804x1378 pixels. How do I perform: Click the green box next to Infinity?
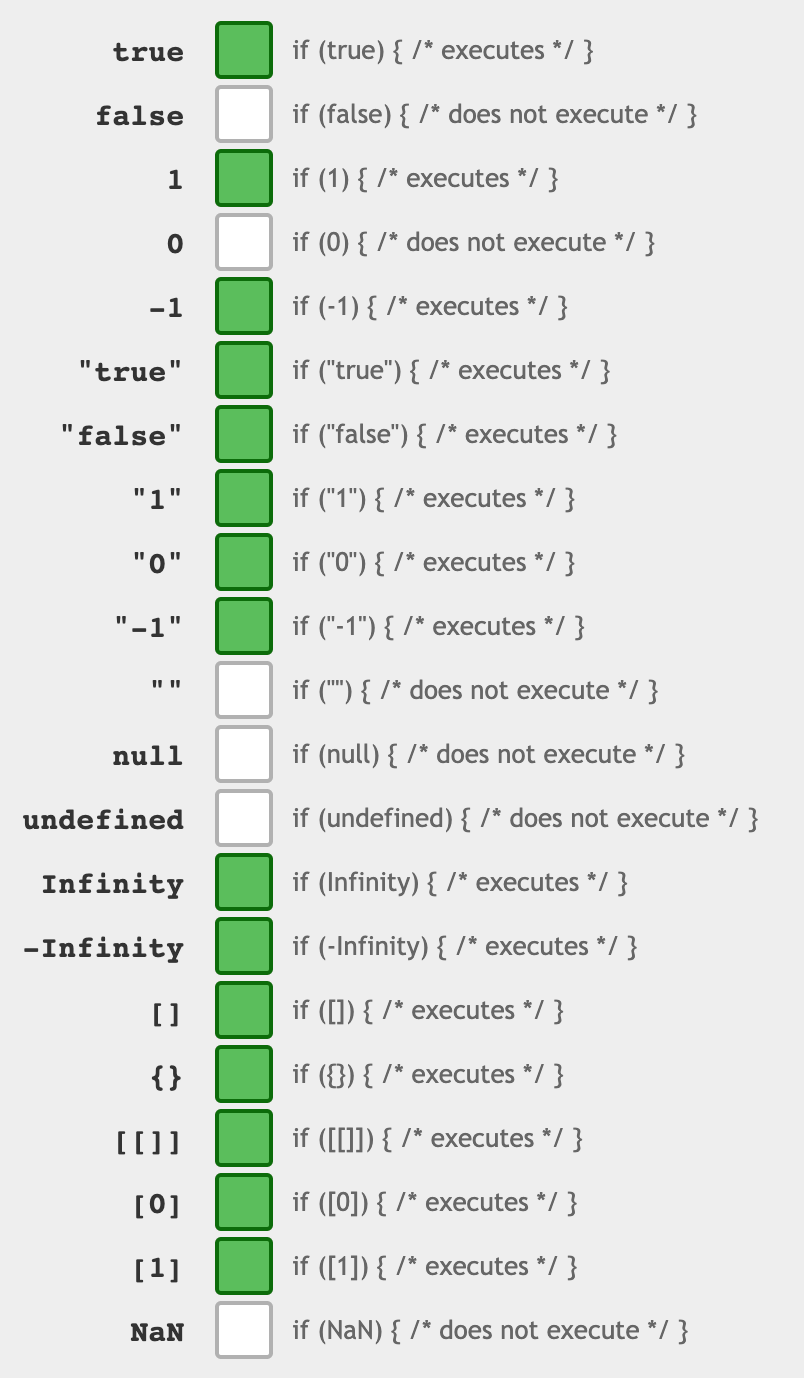click(243, 882)
